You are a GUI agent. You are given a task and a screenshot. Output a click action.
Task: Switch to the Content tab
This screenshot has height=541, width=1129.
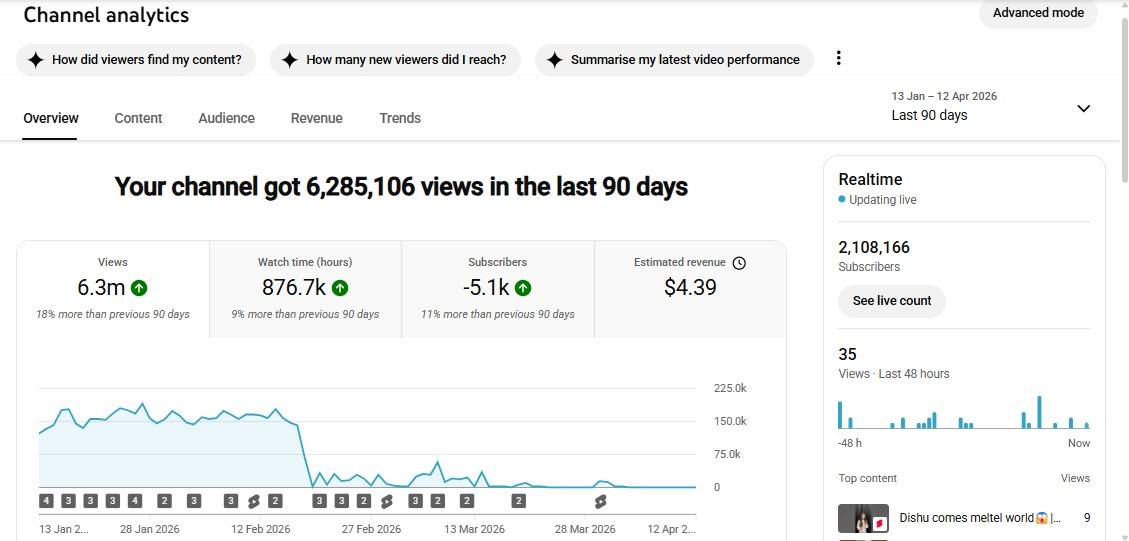click(x=138, y=118)
